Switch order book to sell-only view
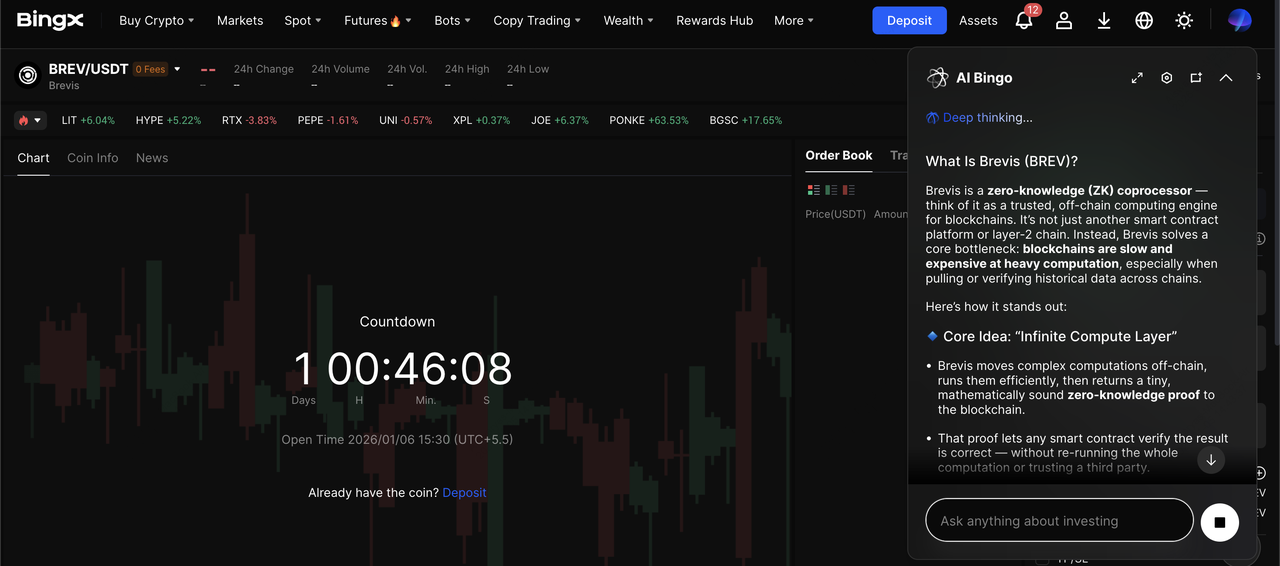Viewport: 1280px width, 566px height. click(849, 190)
